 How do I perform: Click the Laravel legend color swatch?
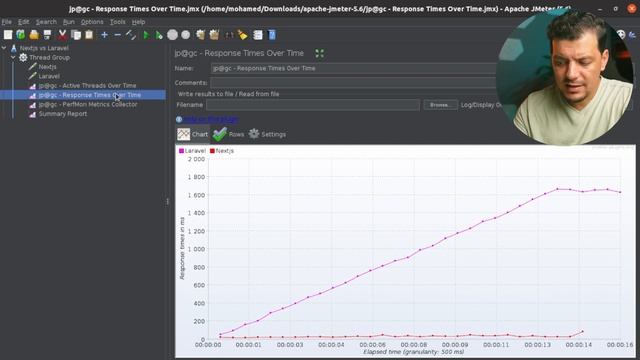tap(181, 151)
